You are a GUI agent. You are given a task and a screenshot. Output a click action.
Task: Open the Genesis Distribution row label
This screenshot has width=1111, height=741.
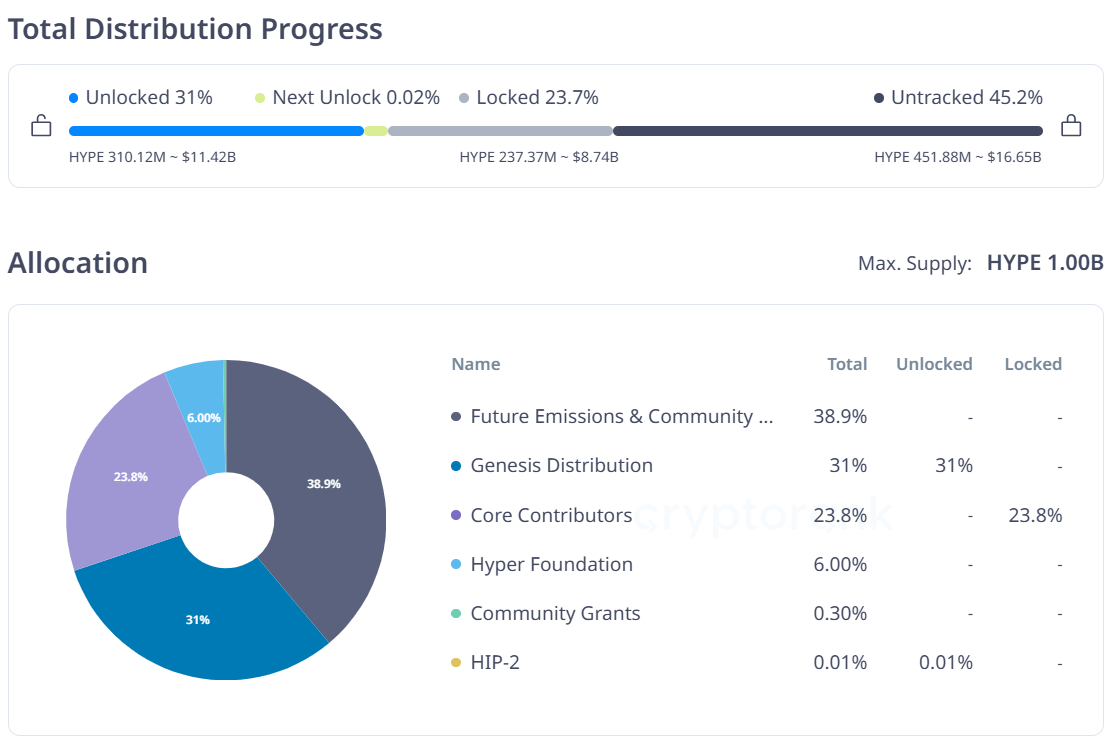(561, 466)
